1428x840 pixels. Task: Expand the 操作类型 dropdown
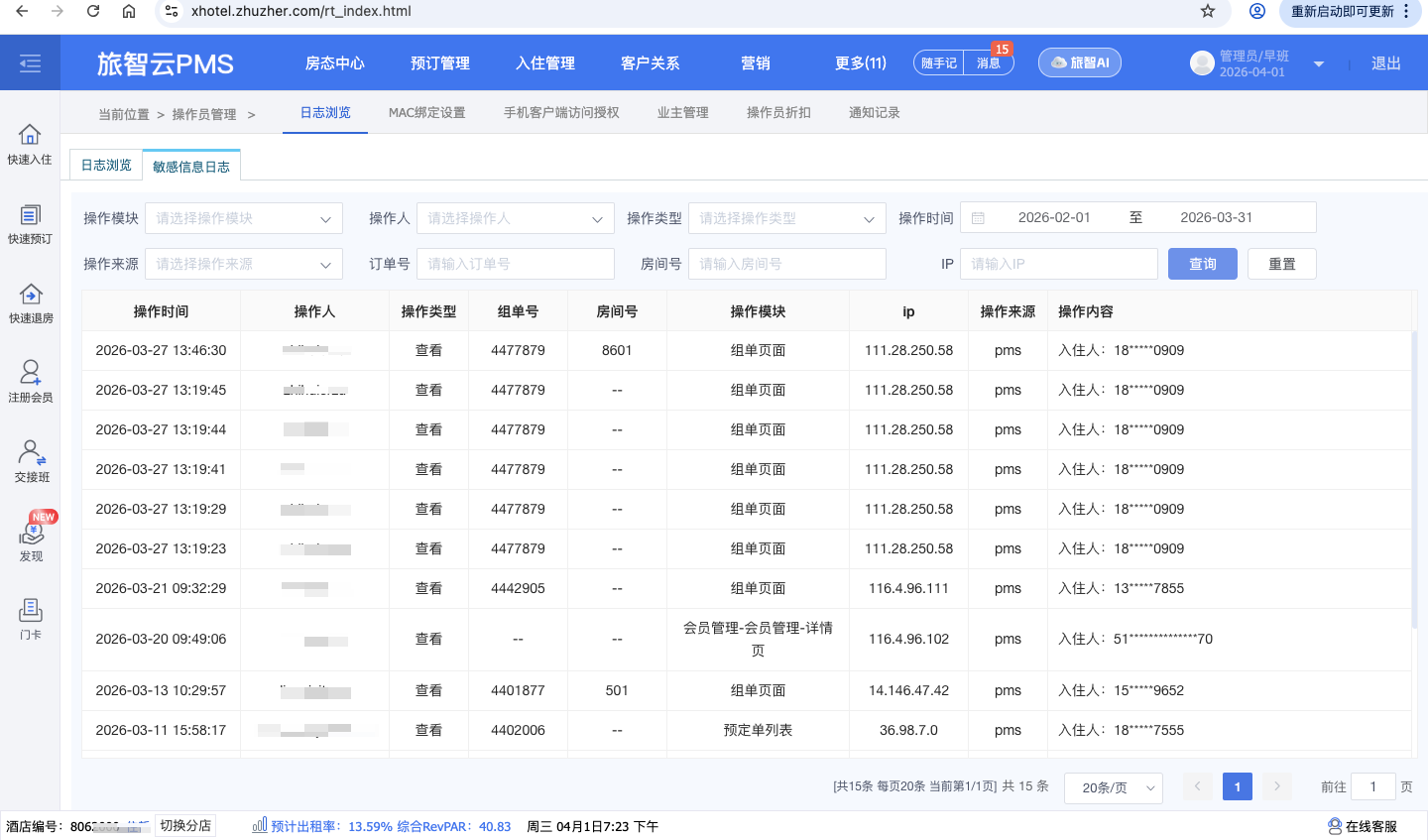pos(786,218)
